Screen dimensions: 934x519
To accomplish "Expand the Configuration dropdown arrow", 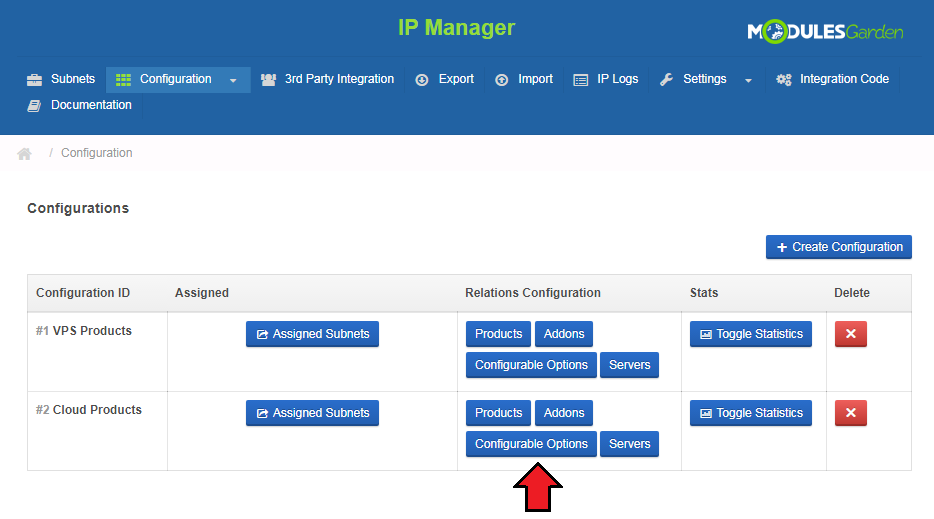I will coord(233,80).
